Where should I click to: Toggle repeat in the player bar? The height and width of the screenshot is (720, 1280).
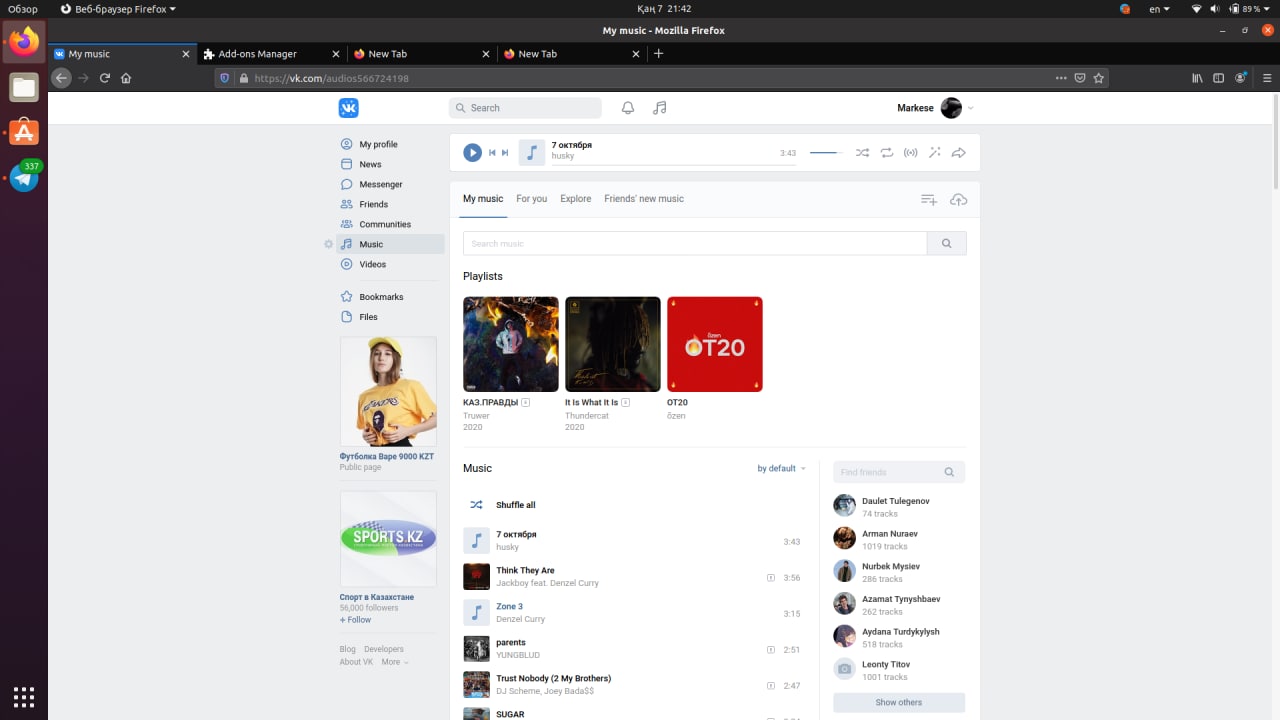coord(887,153)
